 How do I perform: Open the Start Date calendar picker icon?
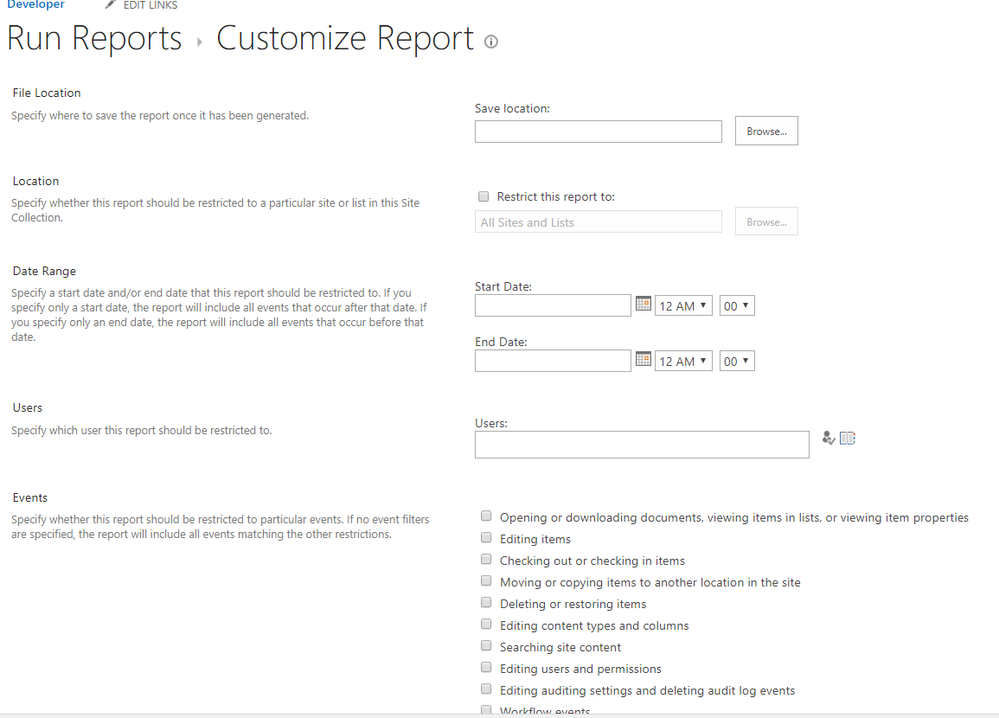tap(643, 304)
